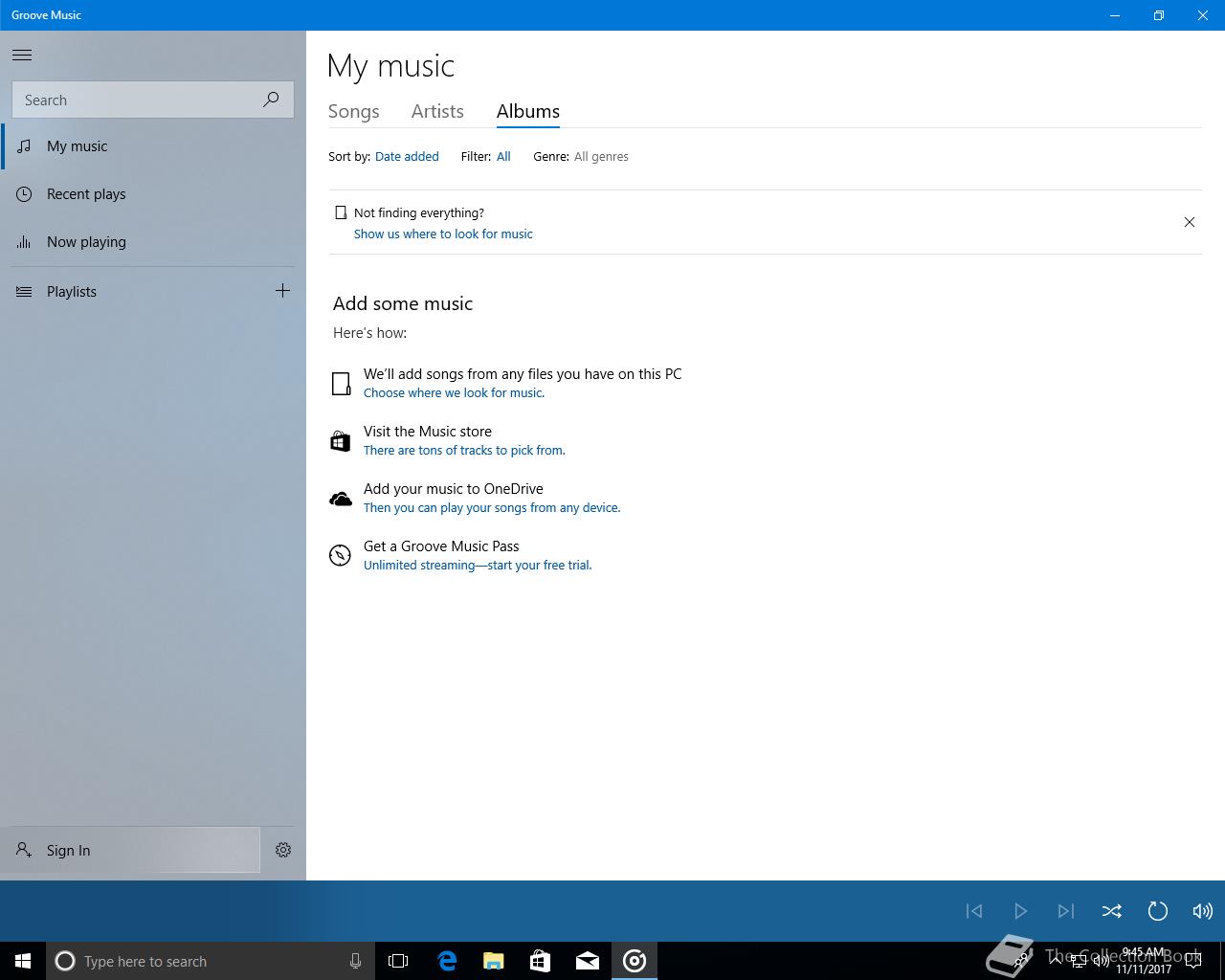
Task: Toggle shuffle mode
Action: tap(1111, 911)
